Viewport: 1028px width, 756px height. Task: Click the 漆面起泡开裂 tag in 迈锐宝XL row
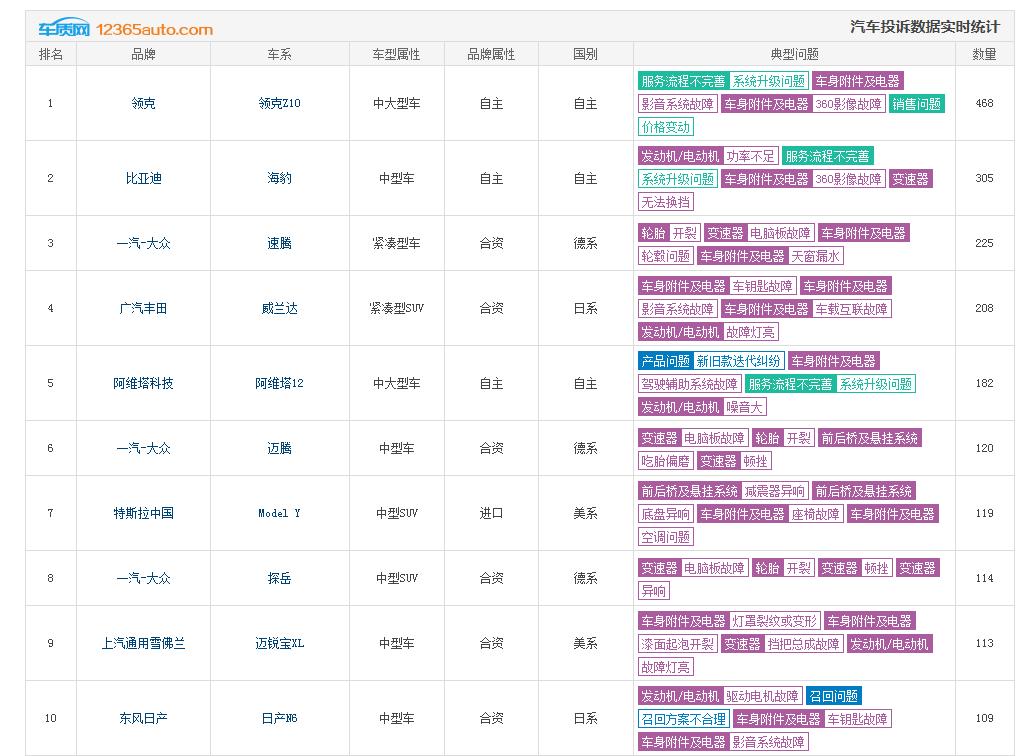[x=677, y=644]
